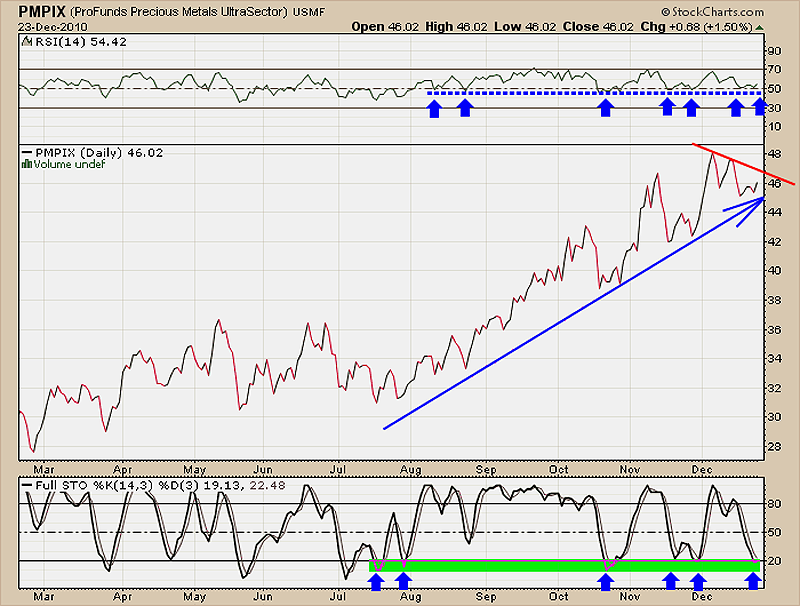Click Oct on the stochastic panel date axis
The height and width of the screenshot is (606, 800).
coord(559,596)
